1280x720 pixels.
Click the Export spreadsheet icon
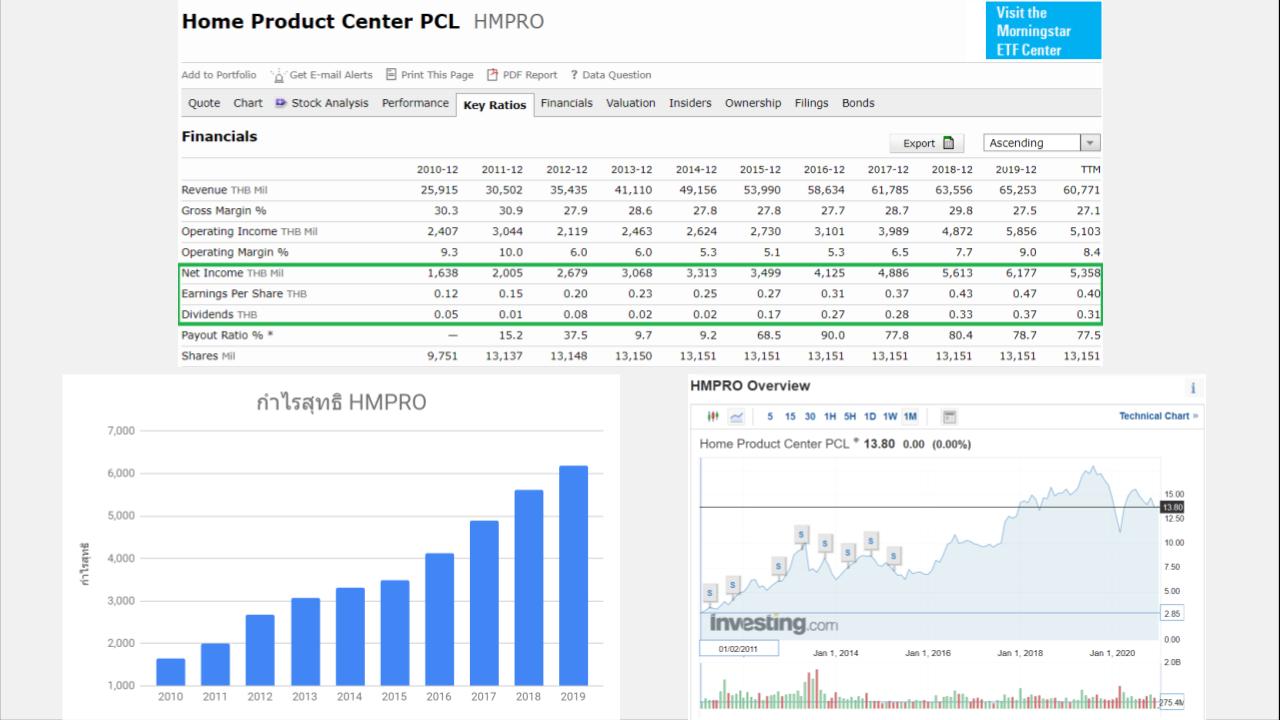pos(948,143)
